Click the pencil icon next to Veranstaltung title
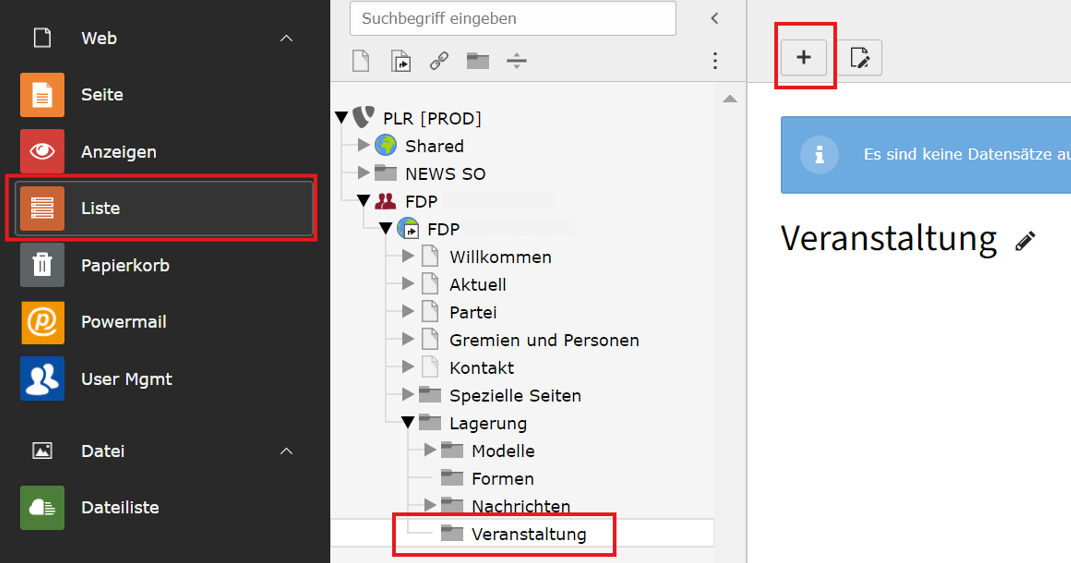The height and width of the screenshot is (563, 1071). click(x=1025, y=241)
